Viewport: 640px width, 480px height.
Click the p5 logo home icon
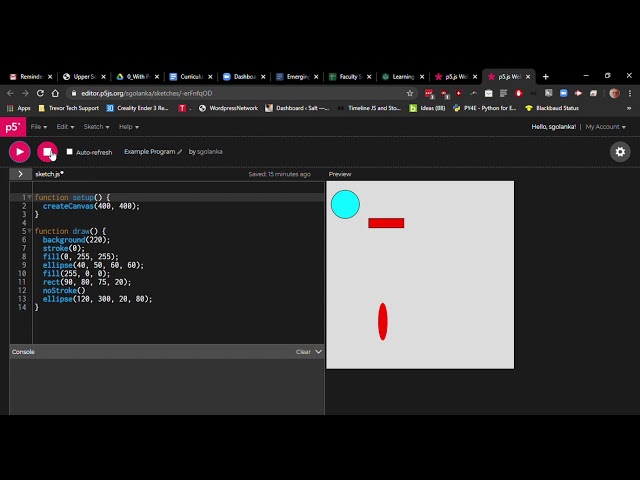(x=13, y=127)
